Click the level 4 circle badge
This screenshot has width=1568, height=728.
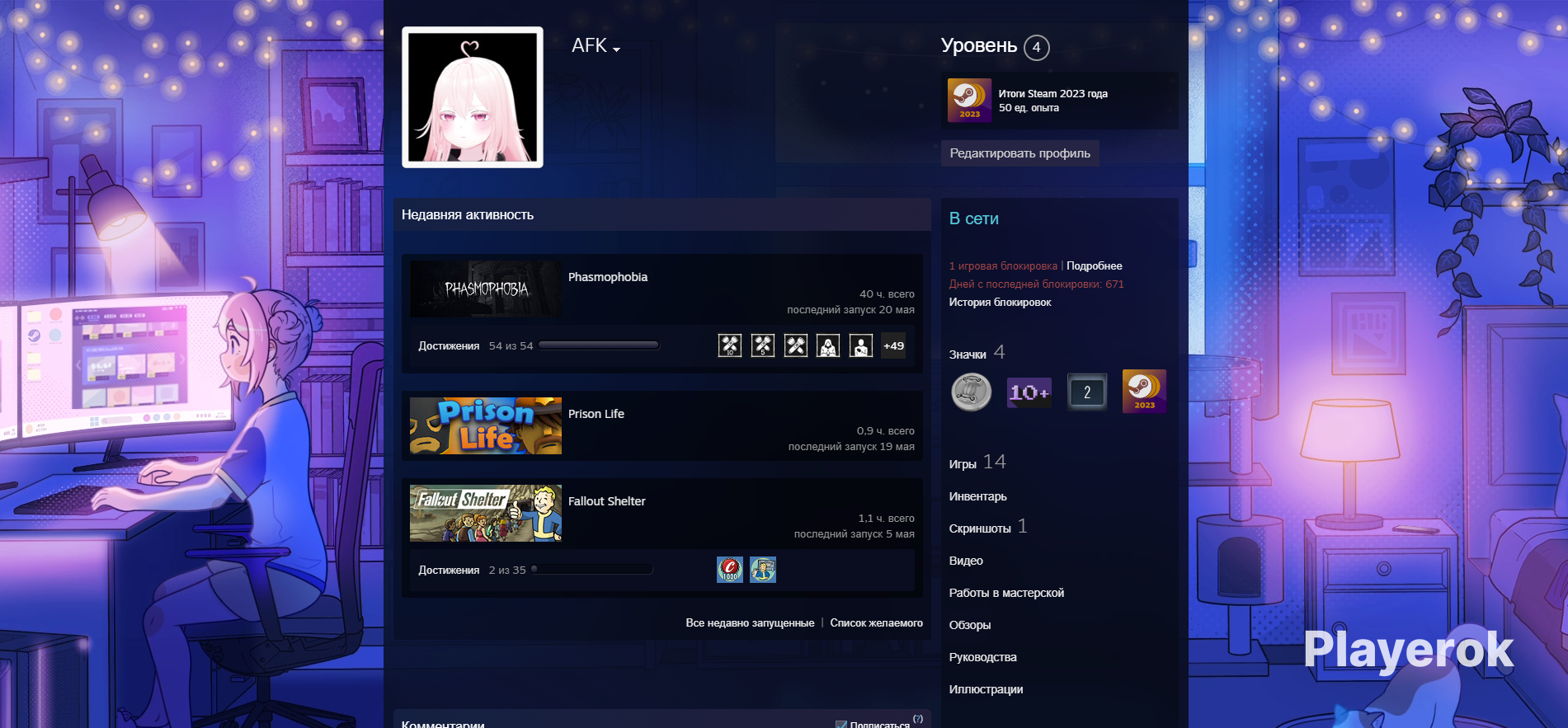[x=1037, y=47]
